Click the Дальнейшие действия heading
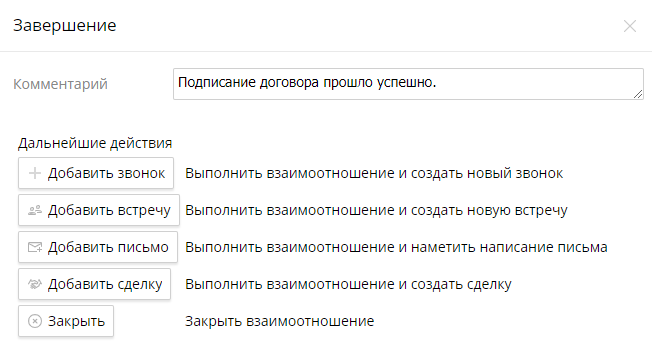652x361 pixels. (95, 143)
